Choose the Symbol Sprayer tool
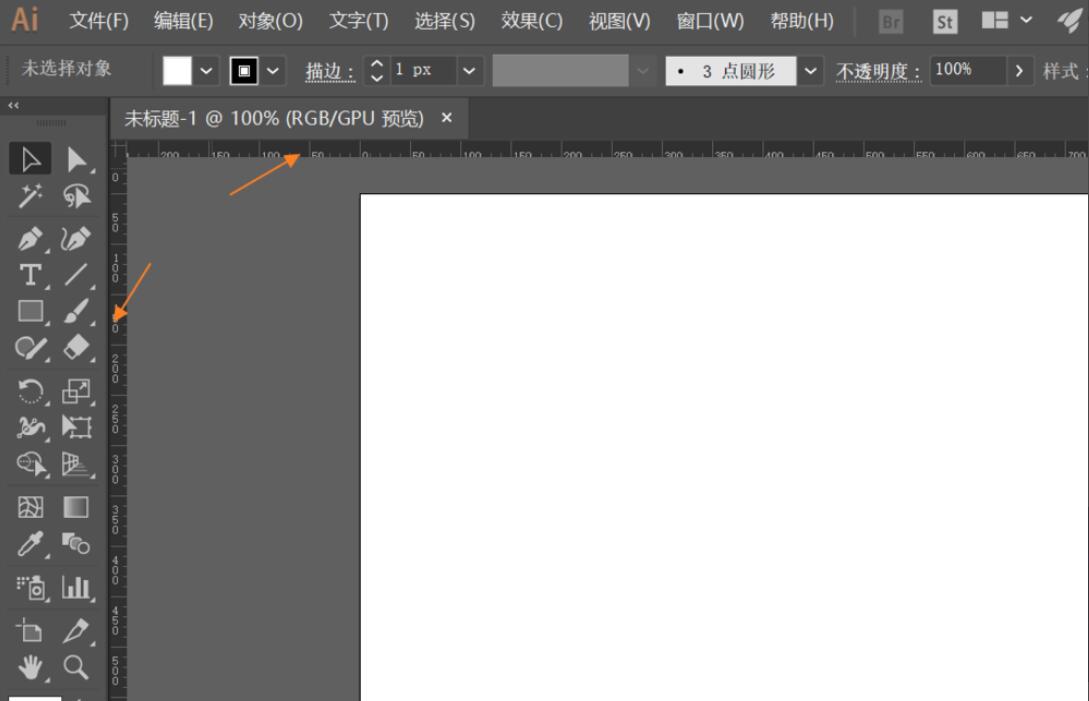This screenshot has width=1089, height=701. [30, 588]
